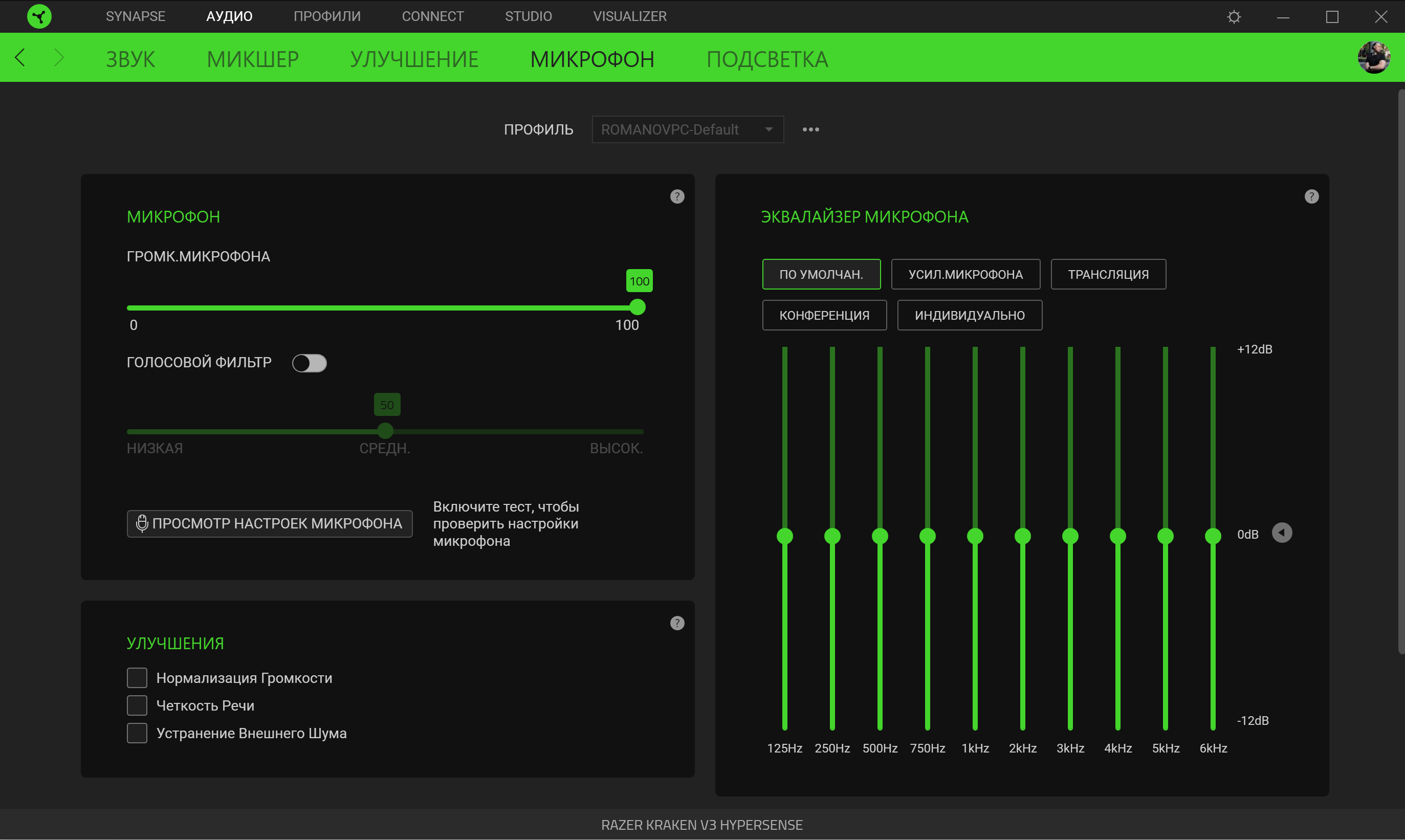1405x840 pixels.
Task: Switch to the Улучшение tab
Action: point(414,59)
